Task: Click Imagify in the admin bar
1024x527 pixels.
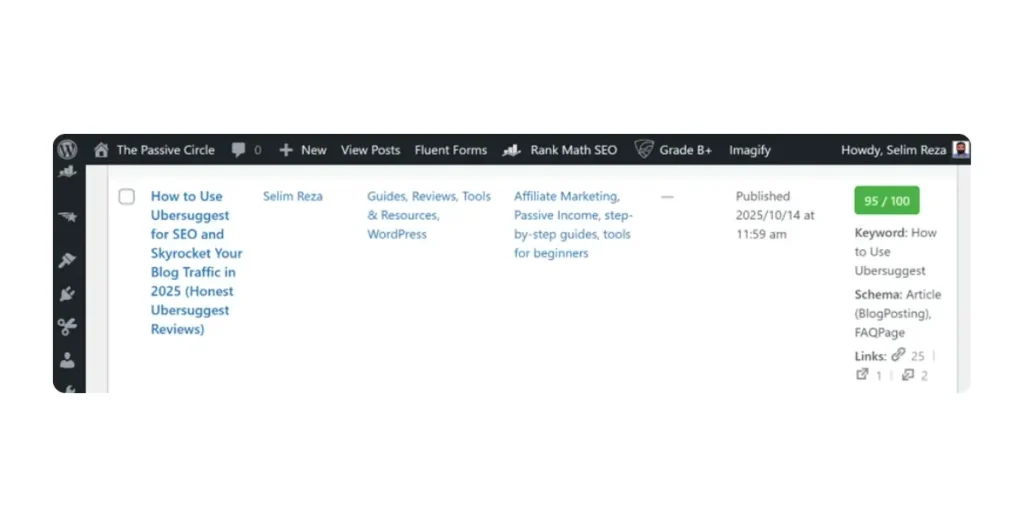Action: tap(749, 150)
